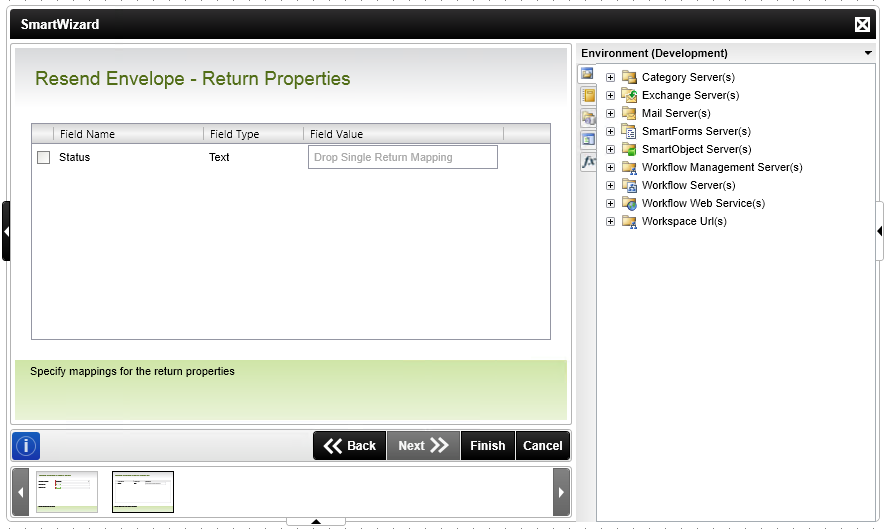
Task: Move wizard step thumbnails to the left
Action: (x=20, y=492)
